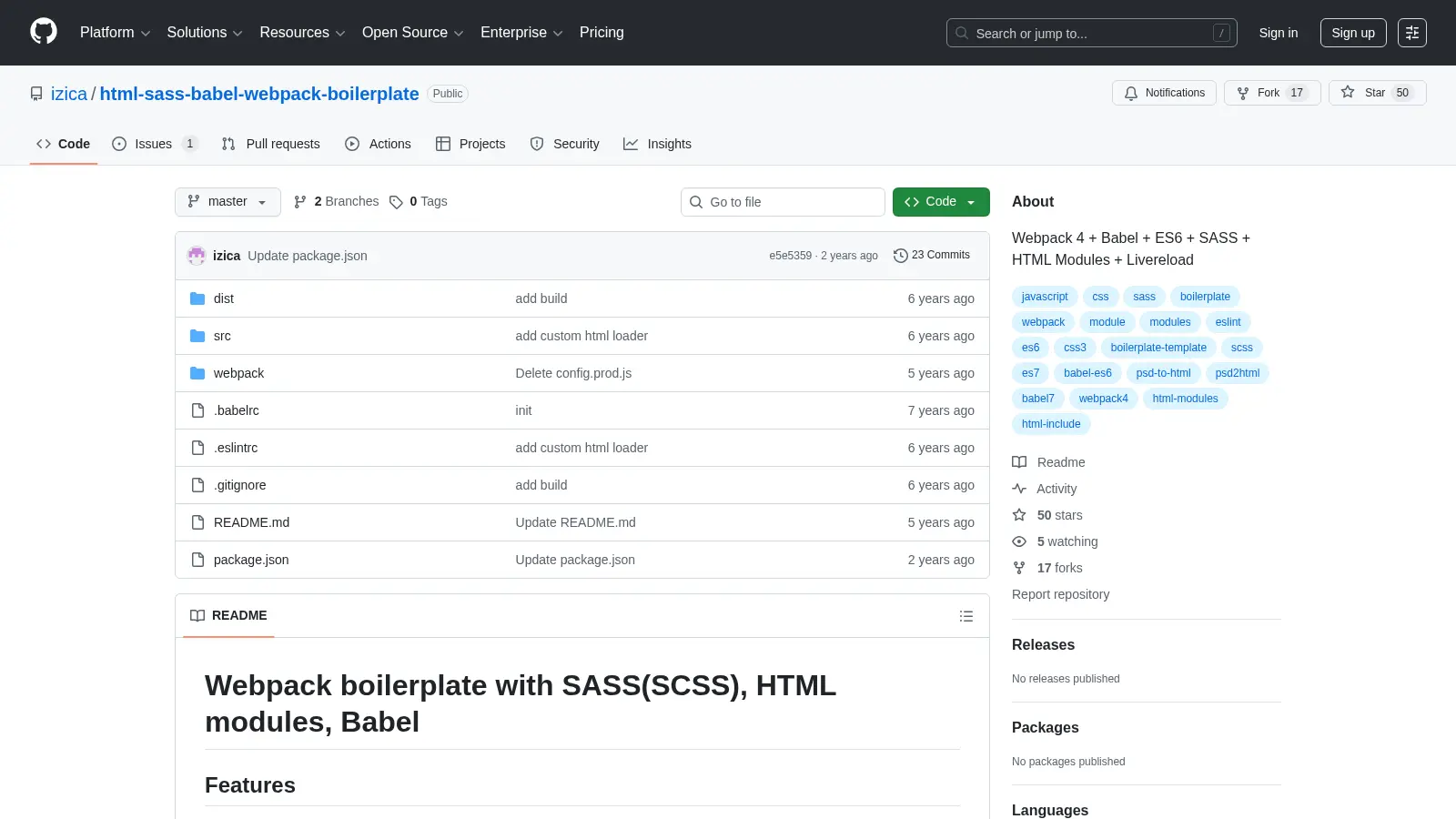
Task: Open the Projects tab
Action: click(x=470, y=144)
